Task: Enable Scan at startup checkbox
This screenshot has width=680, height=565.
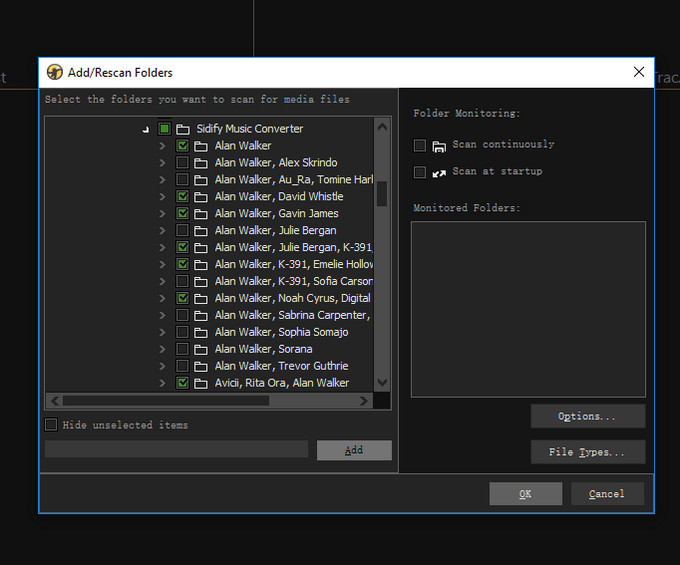Action: [x=419, y=172]
